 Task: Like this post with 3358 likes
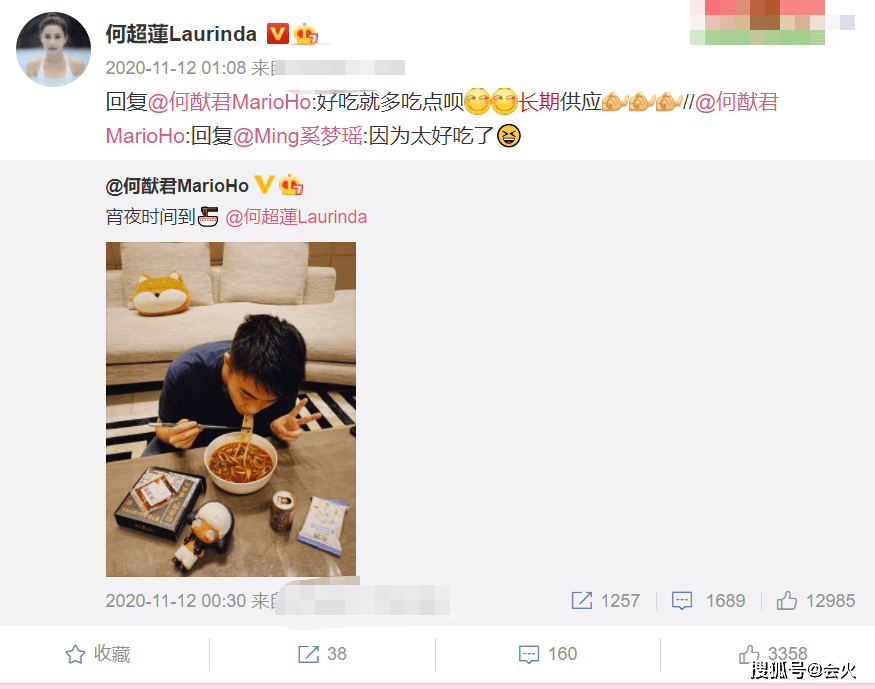(x=773, y=654)
